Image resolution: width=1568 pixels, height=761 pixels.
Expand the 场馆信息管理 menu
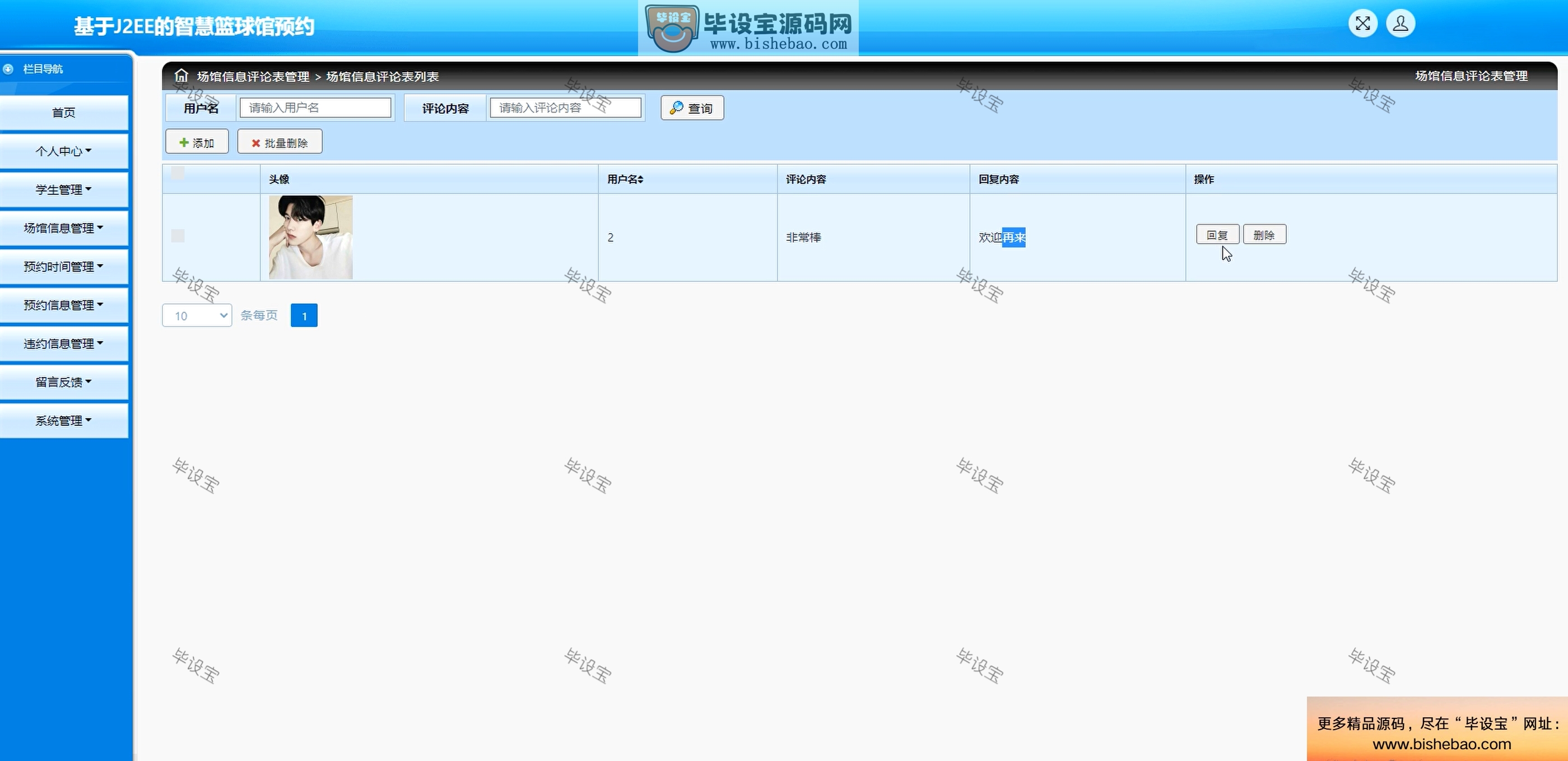(x=64, y=228)
